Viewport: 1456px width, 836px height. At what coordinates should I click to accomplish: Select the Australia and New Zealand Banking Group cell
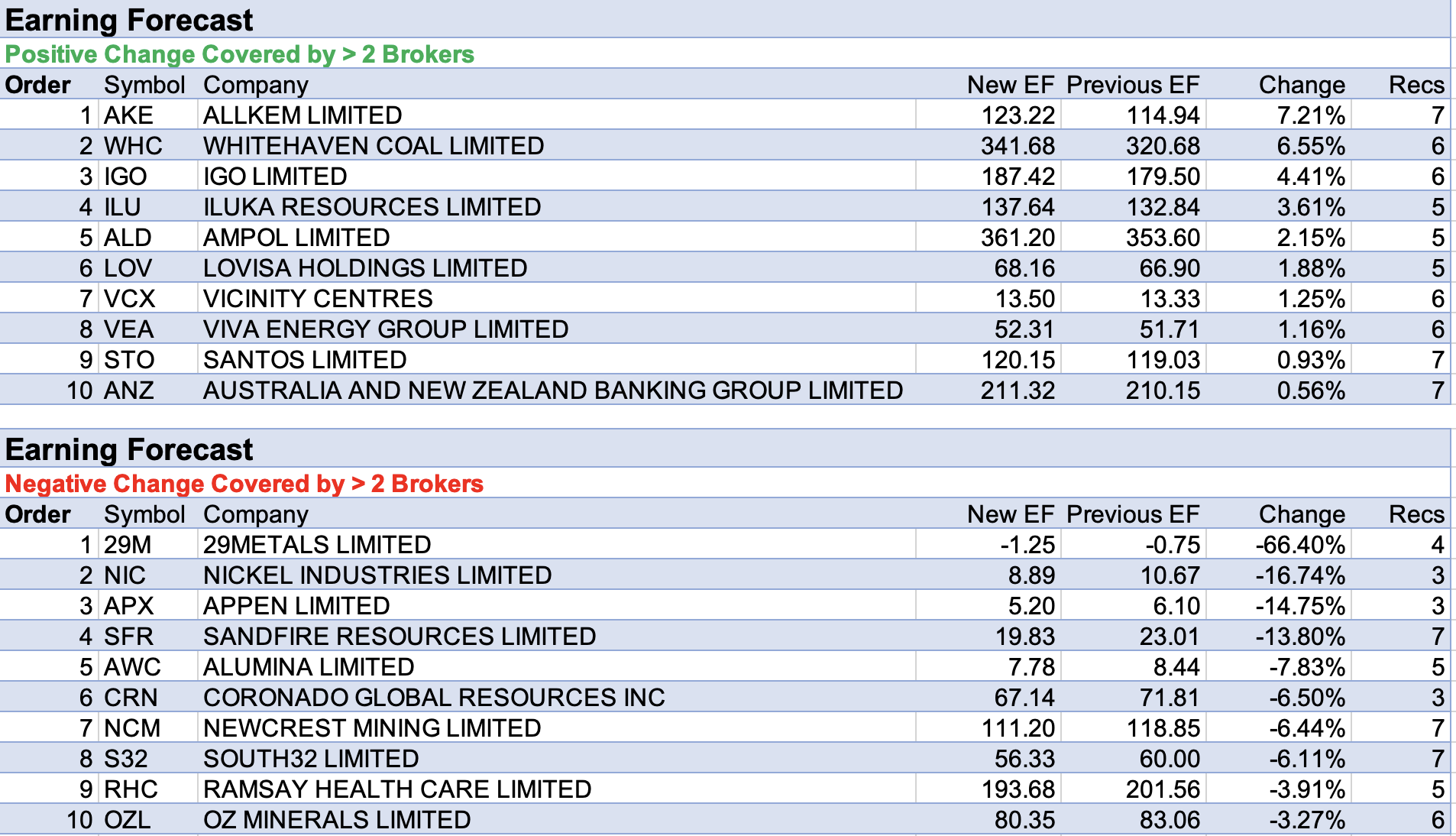[x=552, y=390]
